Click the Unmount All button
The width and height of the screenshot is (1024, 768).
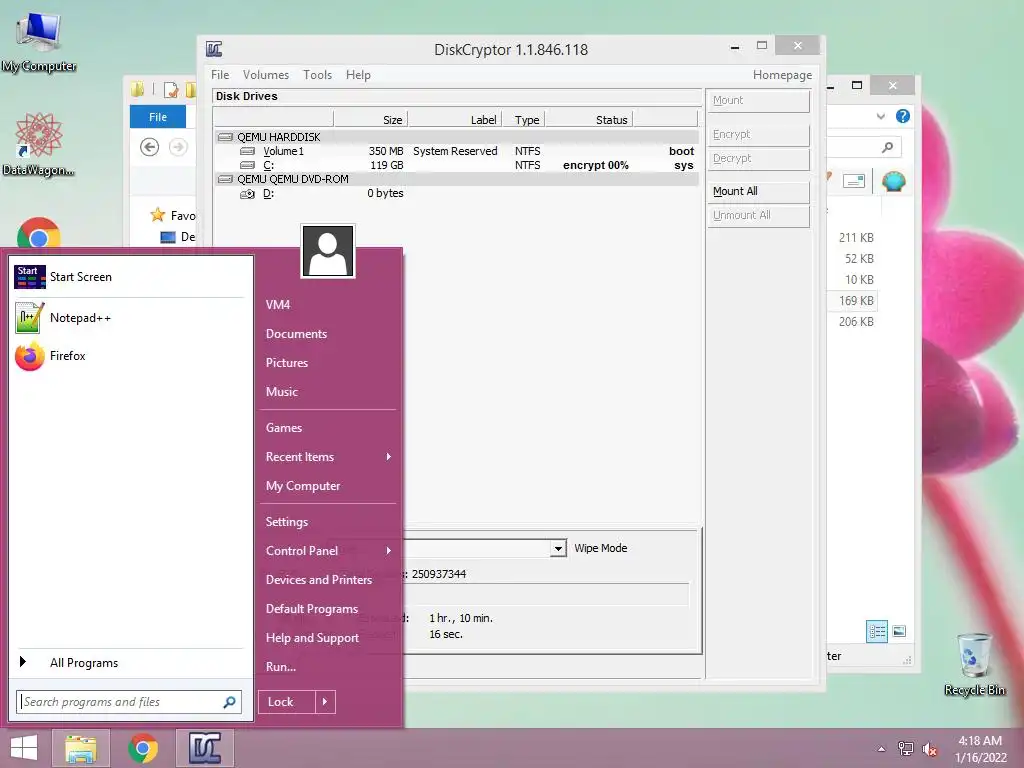pyautogui.click(x=758, y=216)
